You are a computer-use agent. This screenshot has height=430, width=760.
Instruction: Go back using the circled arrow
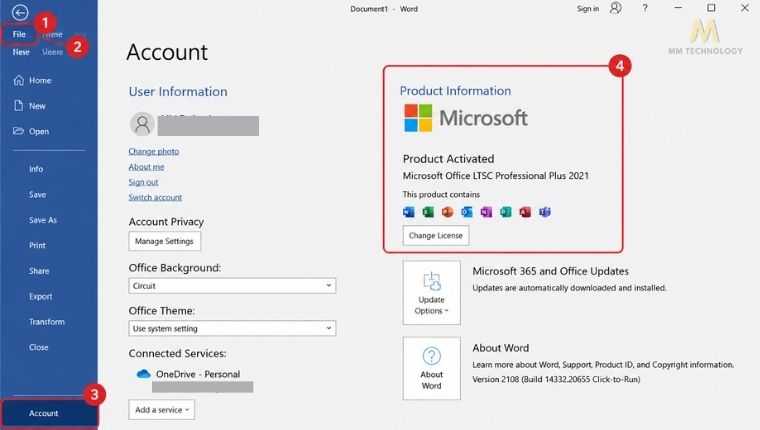pyautogui.click(x=20, y=12)
